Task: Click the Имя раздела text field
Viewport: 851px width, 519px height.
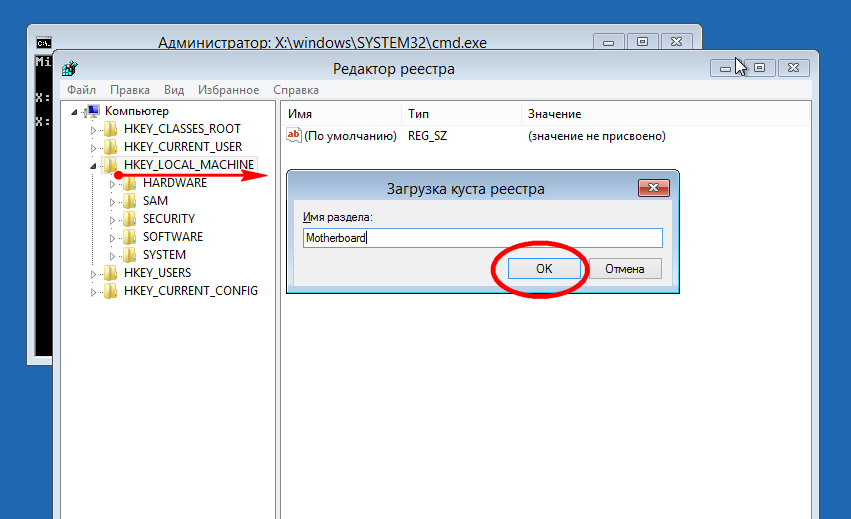Action: click(x=482, y=238)
